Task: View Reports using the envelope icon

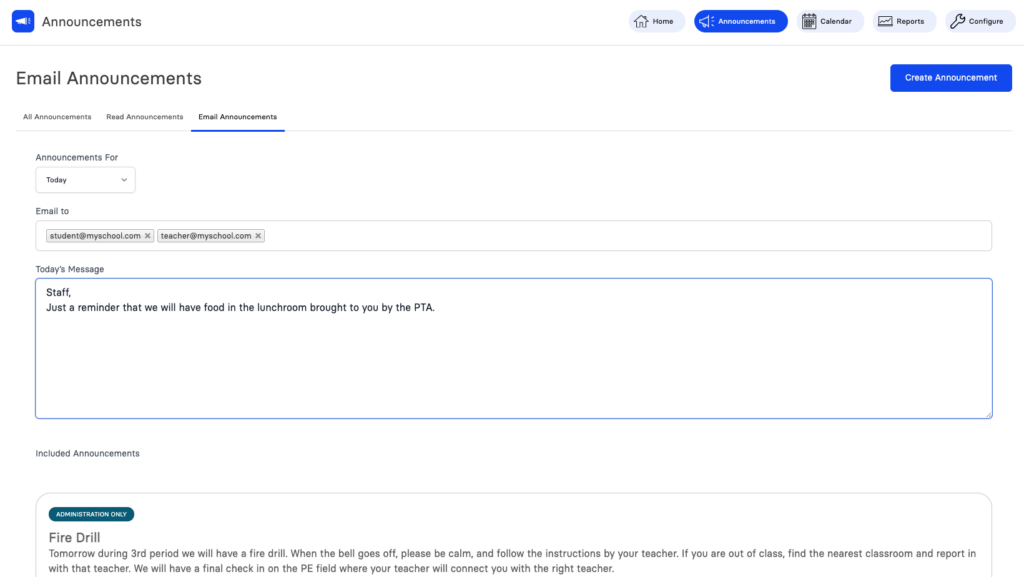Action: [x=884, y=20]
